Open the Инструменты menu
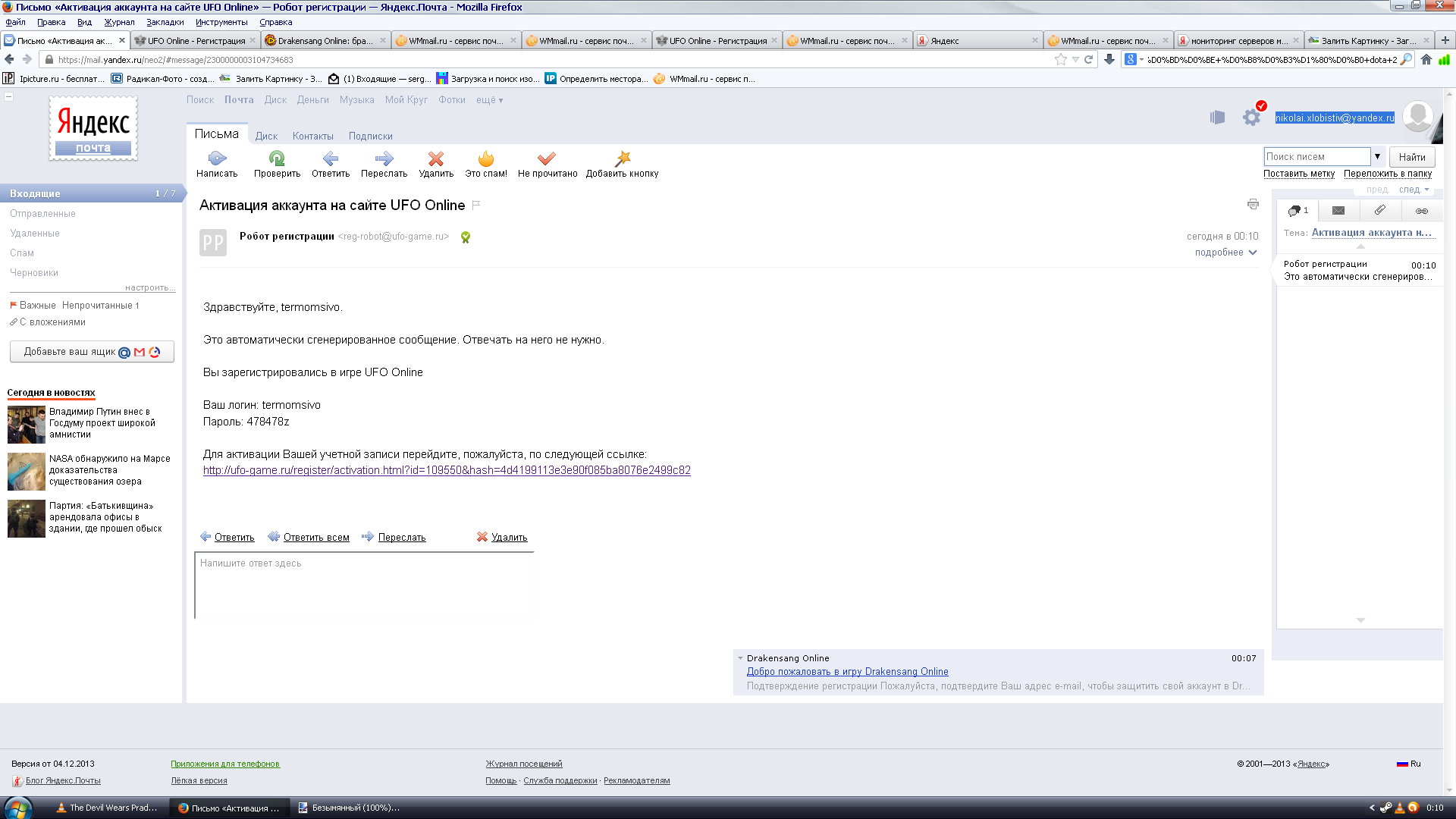 coord(221,22)
